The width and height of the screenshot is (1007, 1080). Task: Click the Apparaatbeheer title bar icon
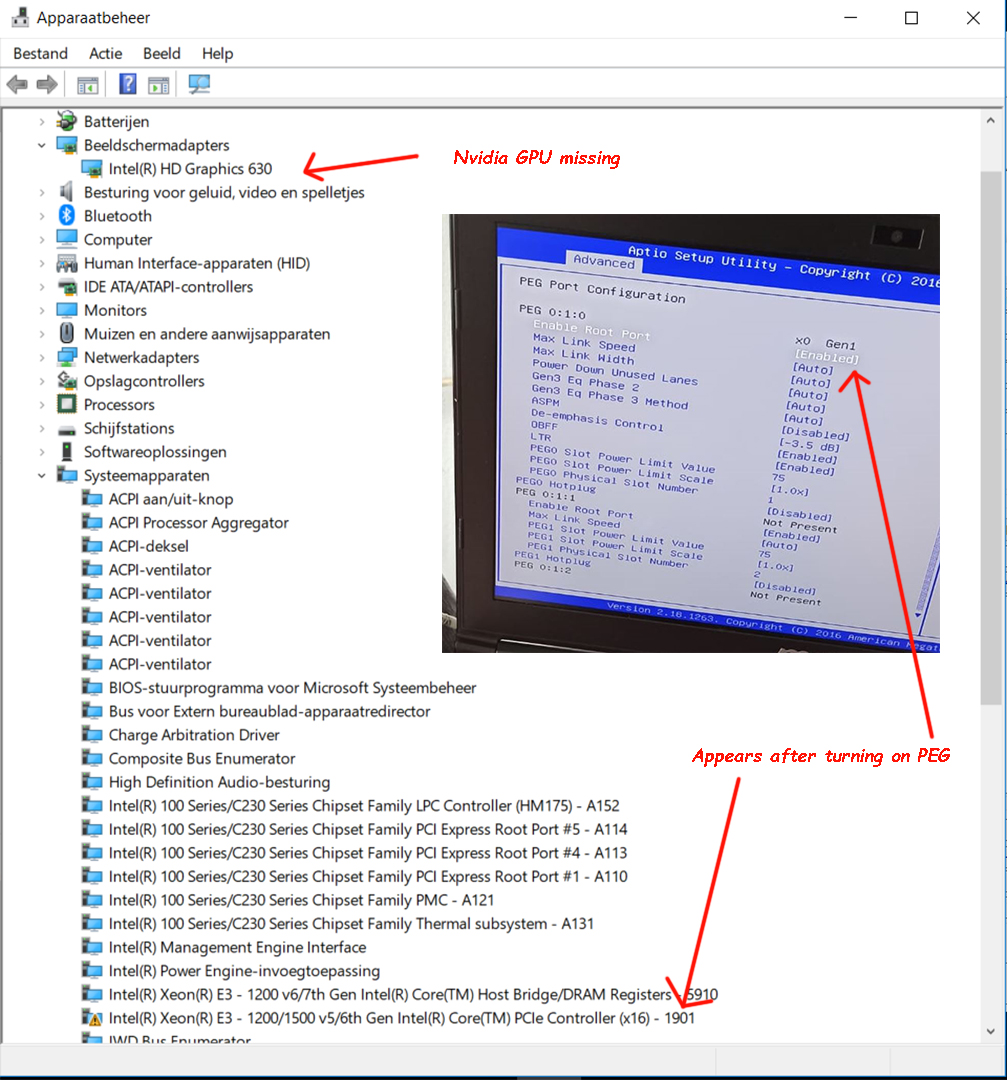20,18
